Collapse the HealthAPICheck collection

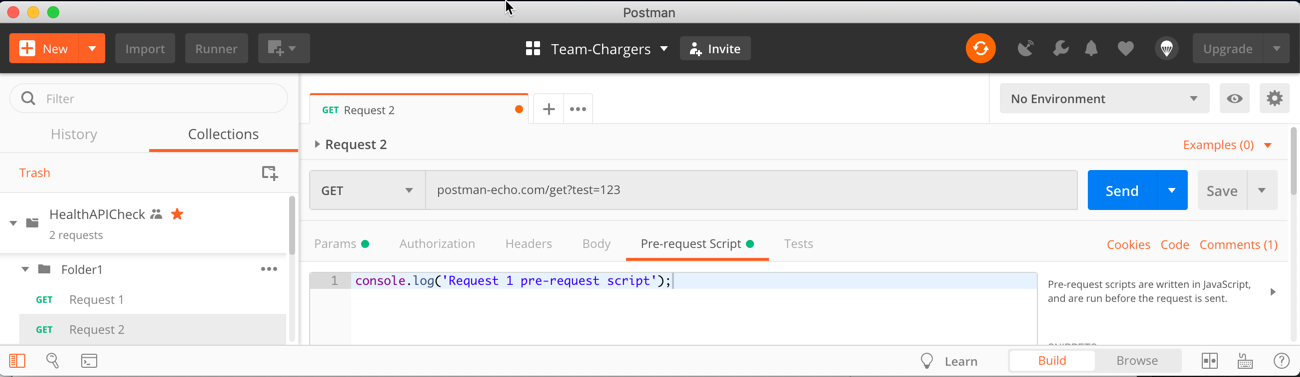click(x=13, y=222)
